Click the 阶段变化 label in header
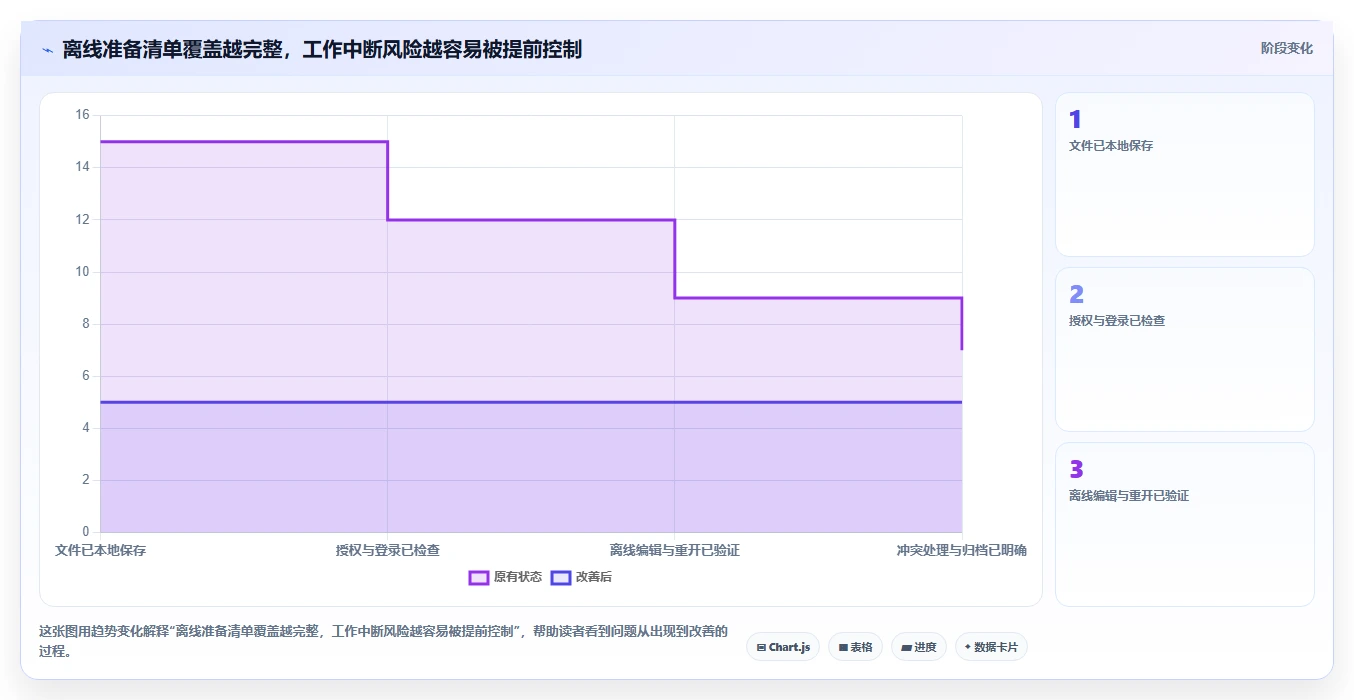1354x700 pixels. click(x=1287, y=48)
